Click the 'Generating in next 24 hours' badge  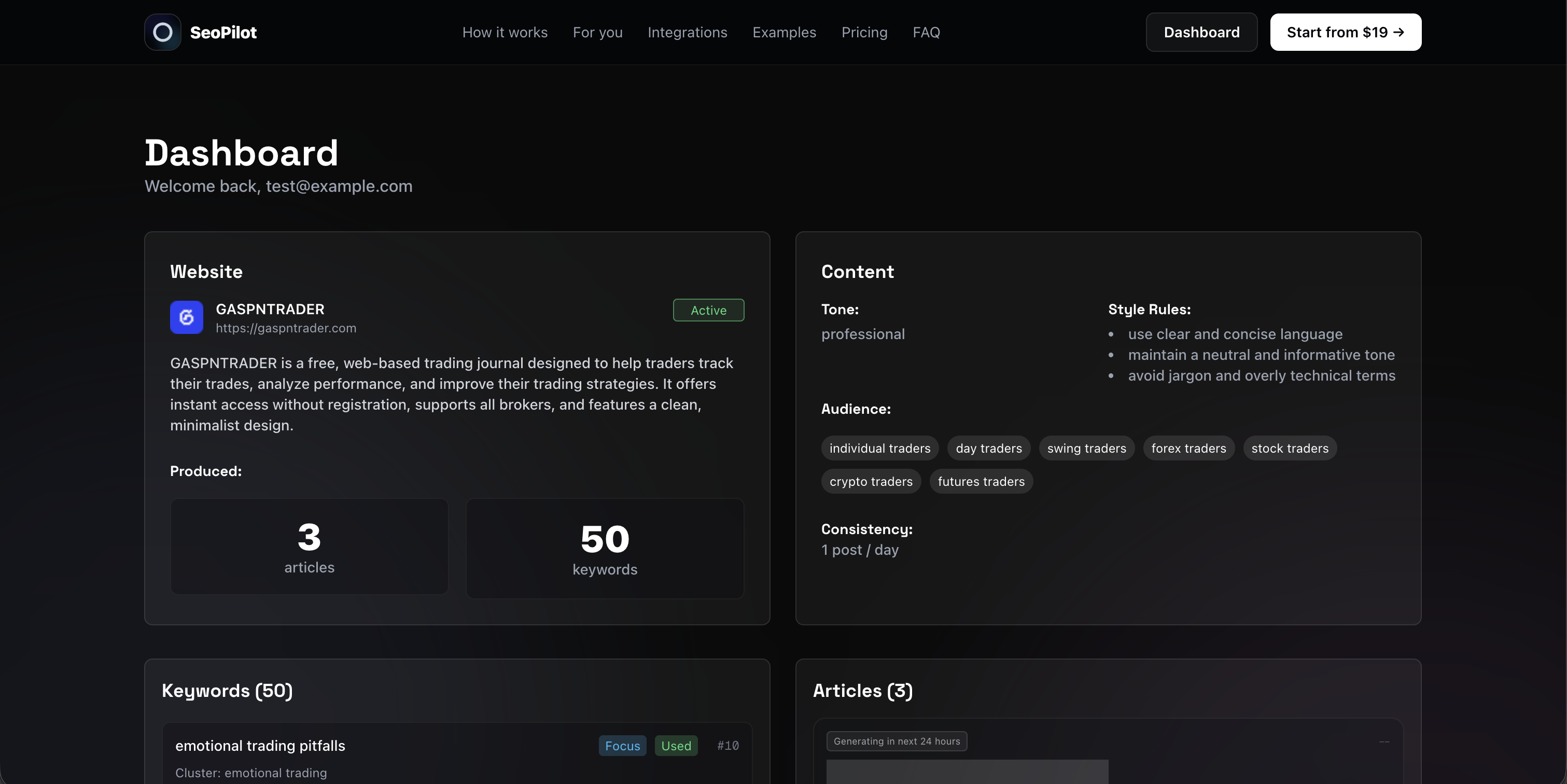(x=896, y=741)
